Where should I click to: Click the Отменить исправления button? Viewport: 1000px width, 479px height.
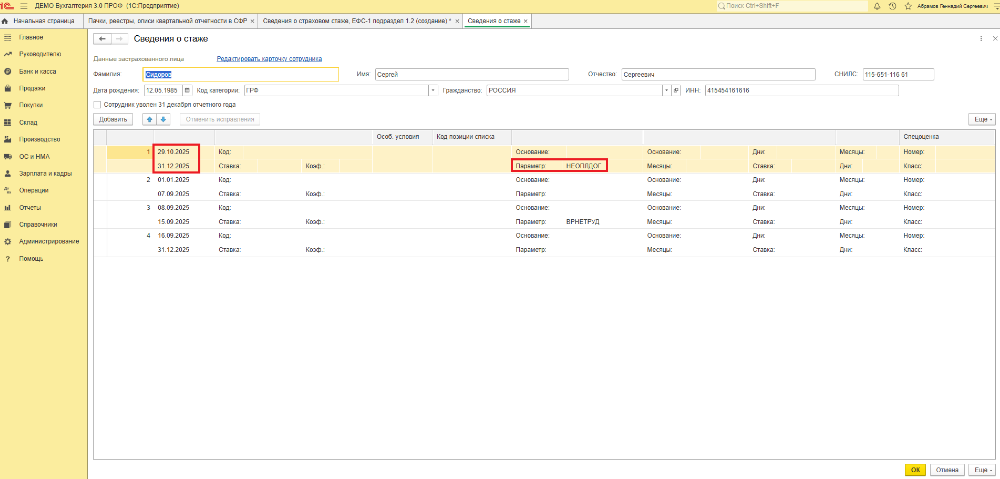pos(220,119)
